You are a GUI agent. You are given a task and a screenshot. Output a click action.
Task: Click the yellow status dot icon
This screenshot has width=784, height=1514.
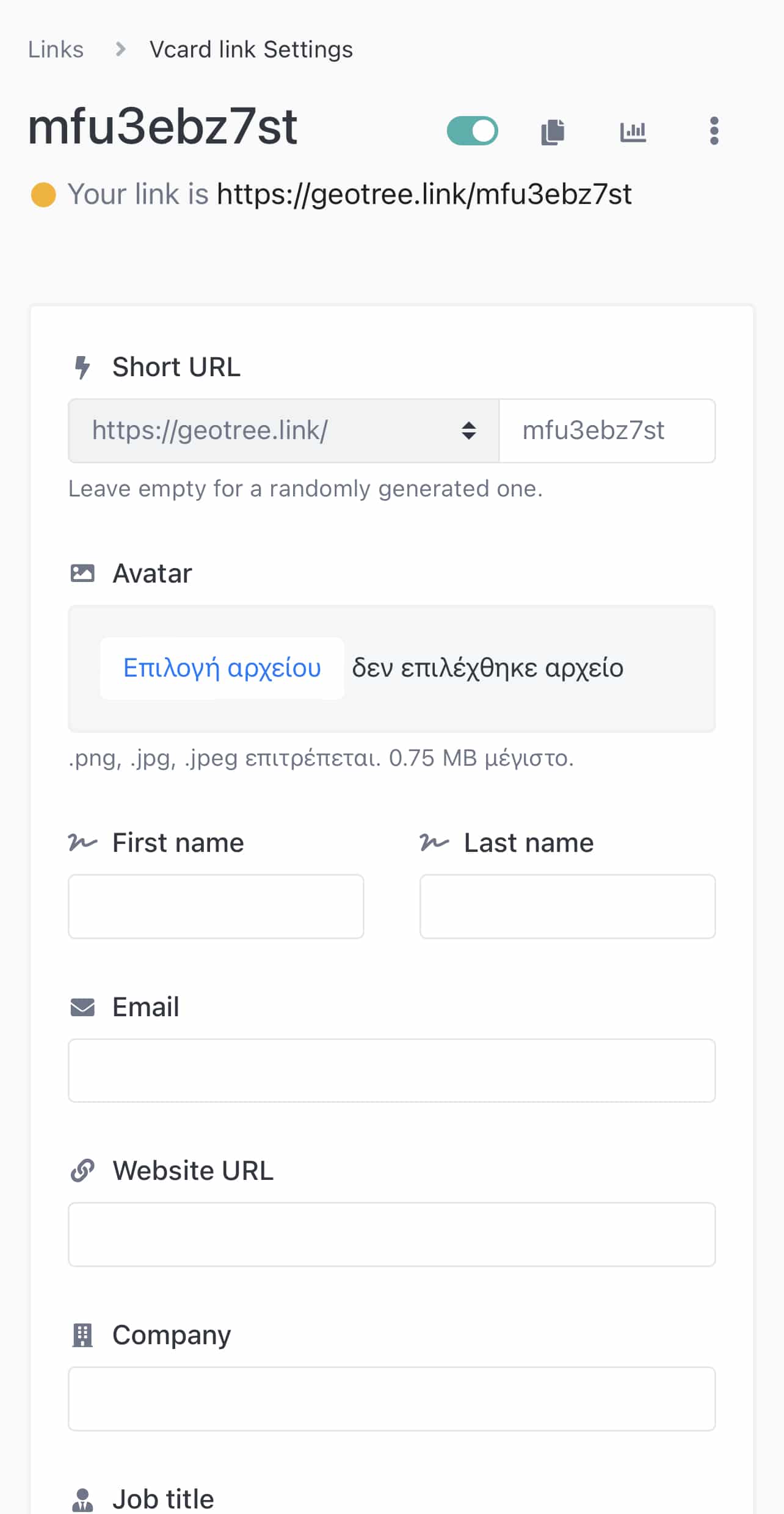click(43, 195)
